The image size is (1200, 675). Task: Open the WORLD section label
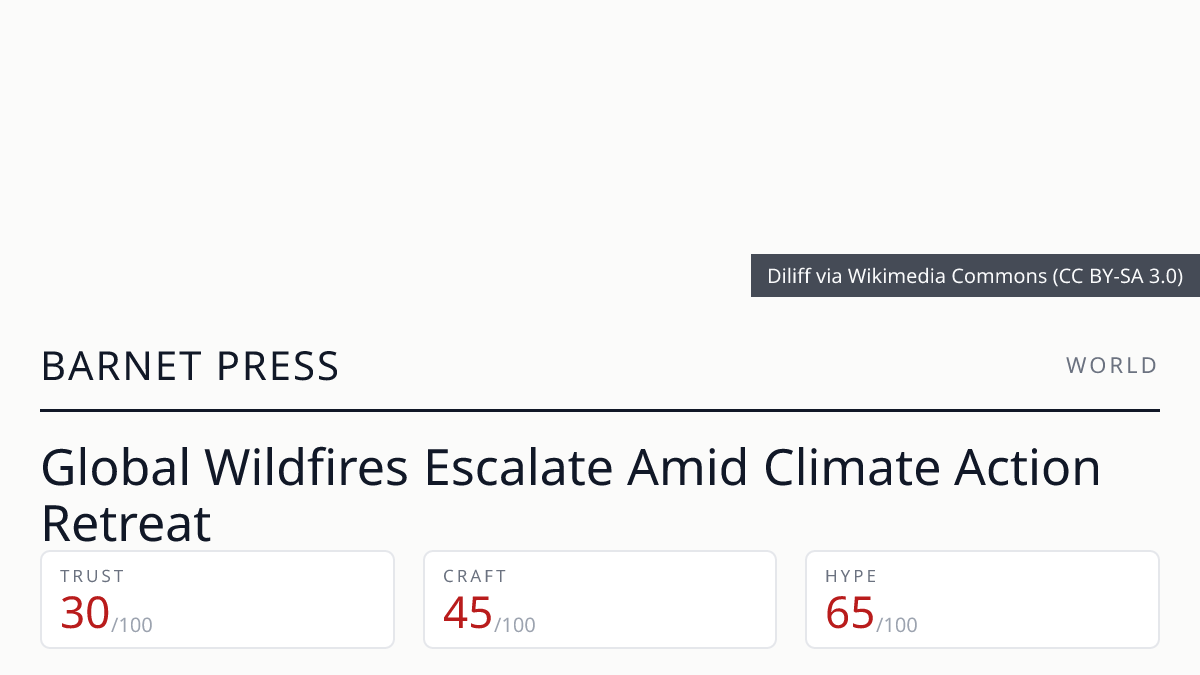[1112, 366]
